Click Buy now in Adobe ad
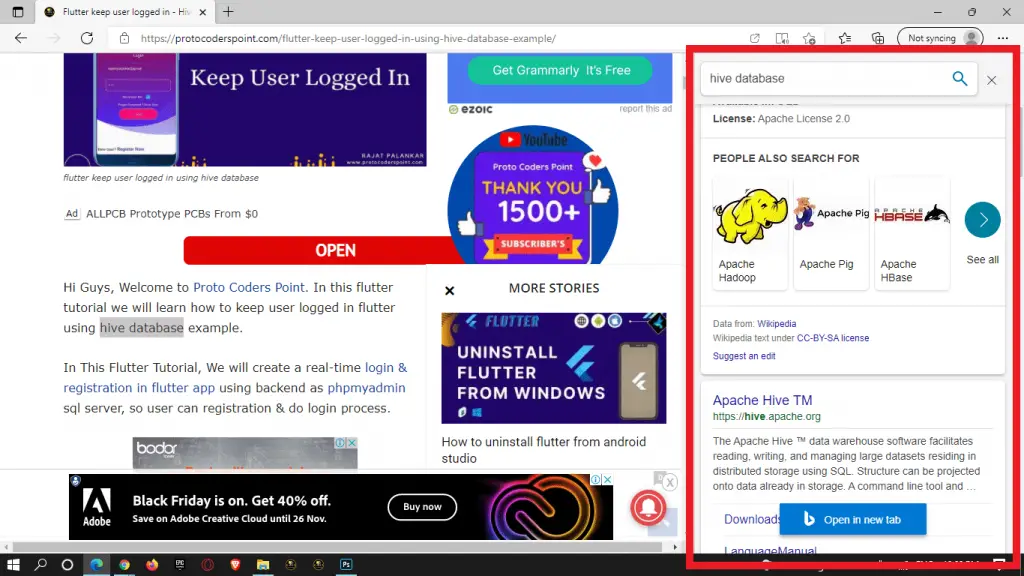This screenshot has height=576, width=1024. 422,507
